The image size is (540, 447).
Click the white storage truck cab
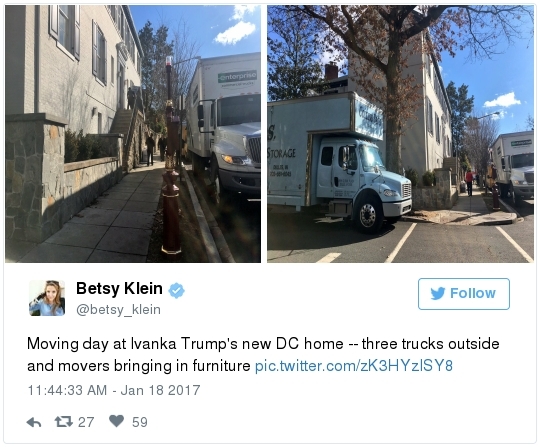[x=363, y=178]
